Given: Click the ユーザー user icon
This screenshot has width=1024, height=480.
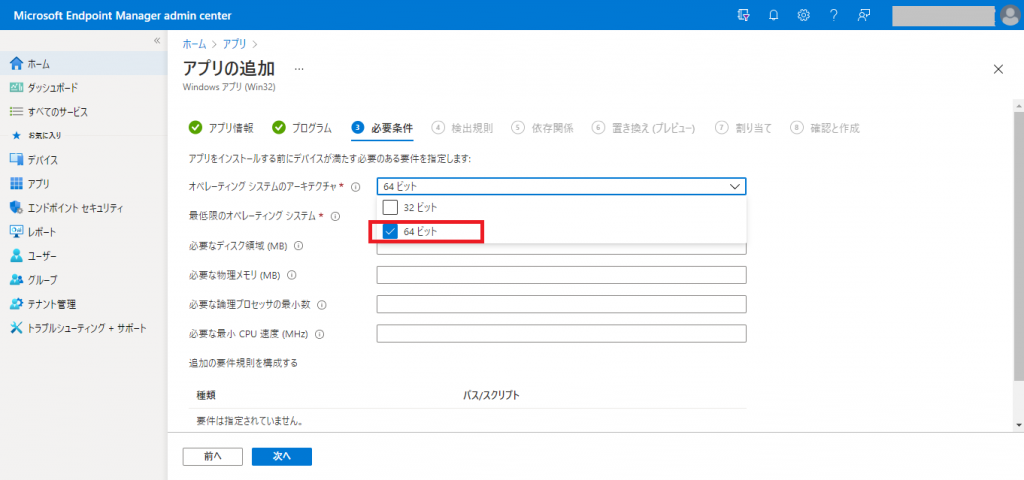Looking at the screenshot, I should [x=17, y=256].
